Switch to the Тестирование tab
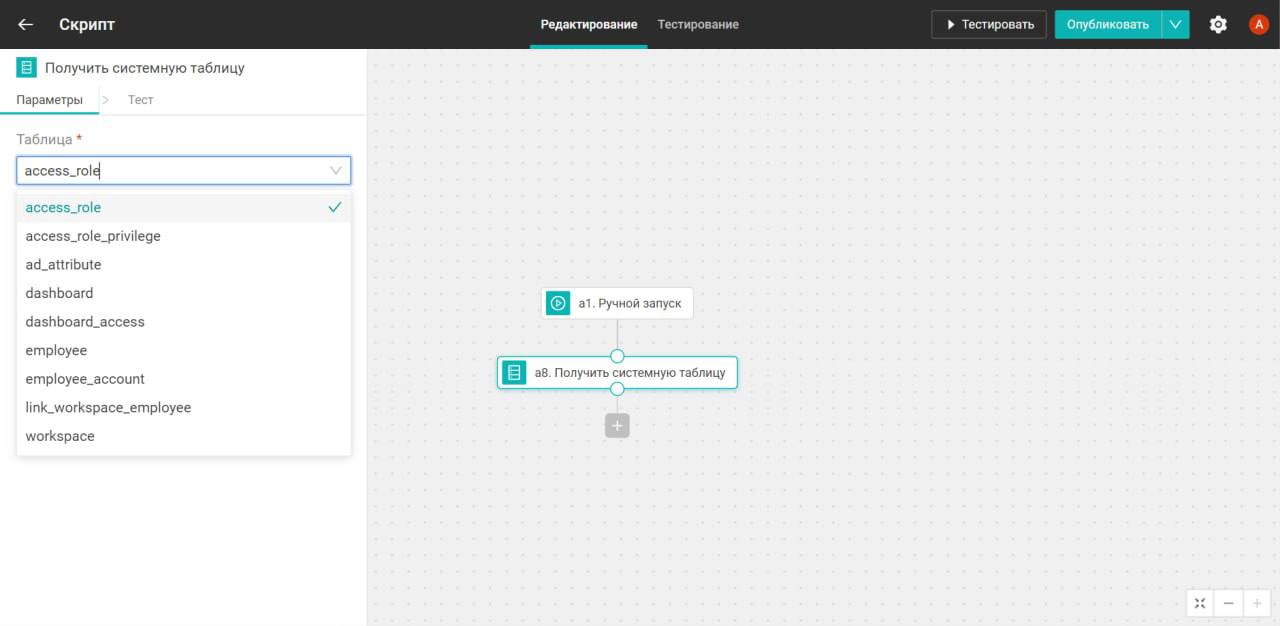The width and height of the screenshot is (1280, 626). pyautogui.click(x=698, y=24)
